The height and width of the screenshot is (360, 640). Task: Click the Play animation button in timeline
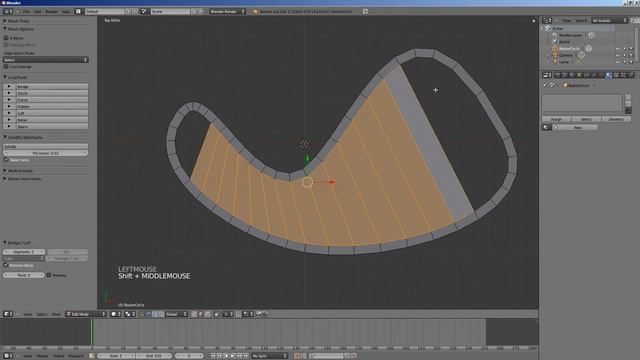(x=233, y=356)
